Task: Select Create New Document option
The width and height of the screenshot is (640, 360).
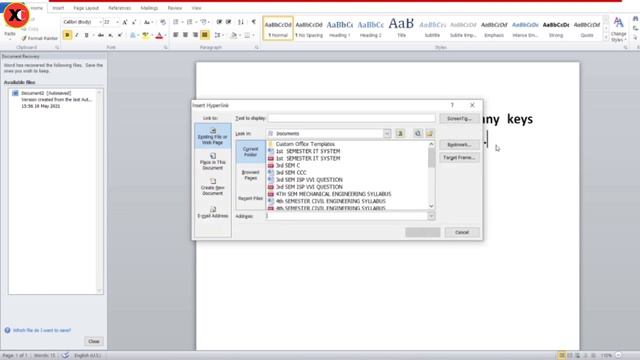Action: pyautogui.click(x=213, y=187)
